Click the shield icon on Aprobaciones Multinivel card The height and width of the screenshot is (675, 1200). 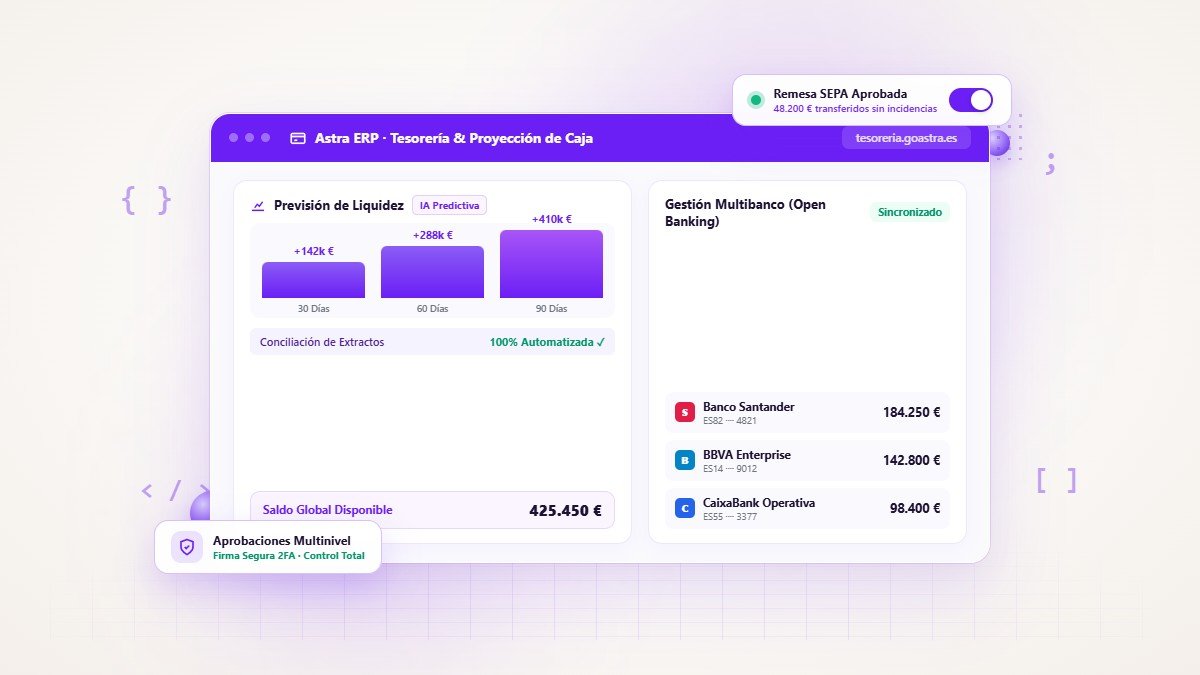coord(187,547)
